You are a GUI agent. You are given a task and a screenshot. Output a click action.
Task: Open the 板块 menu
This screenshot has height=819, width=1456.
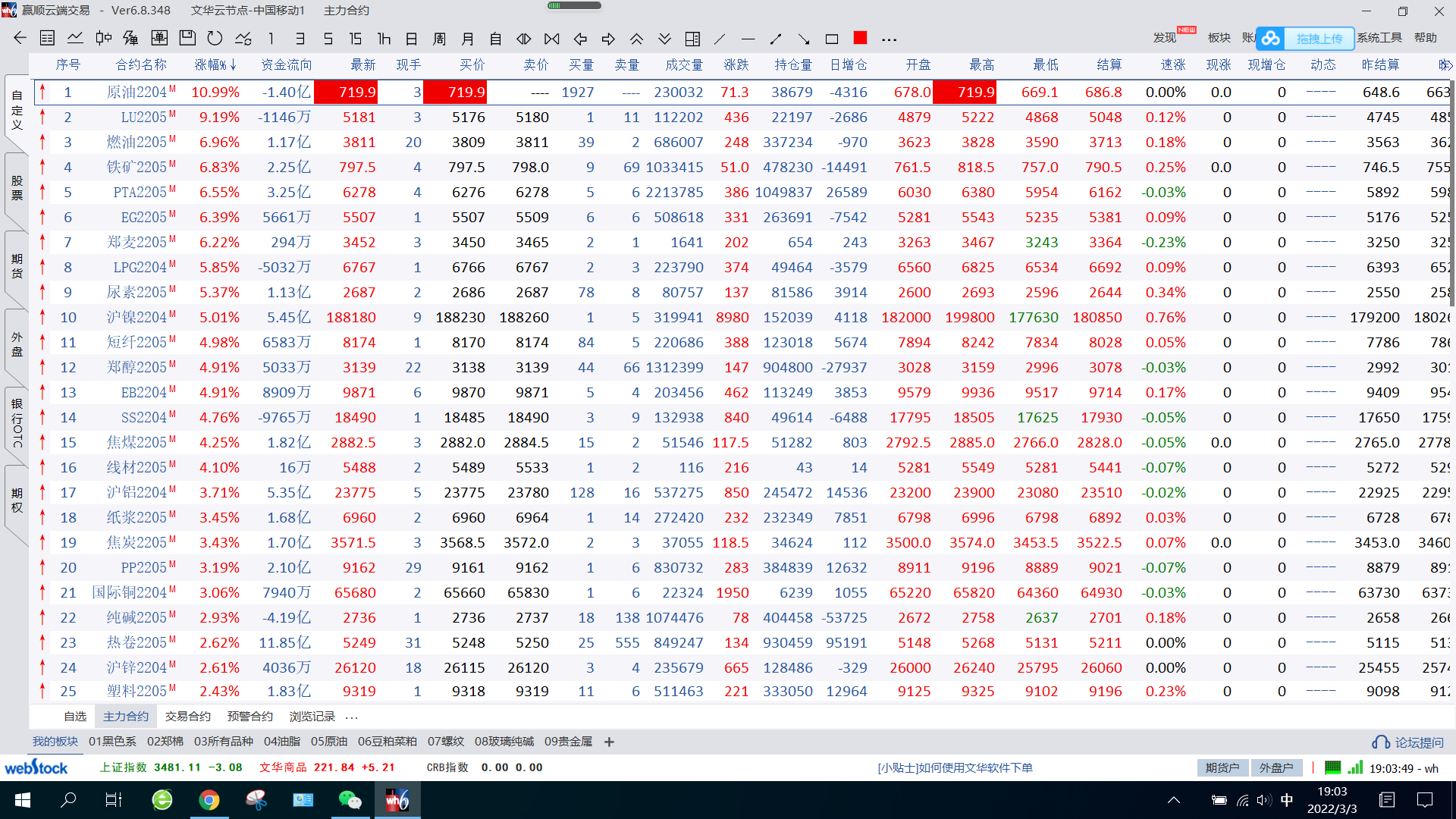(1219, 38)
